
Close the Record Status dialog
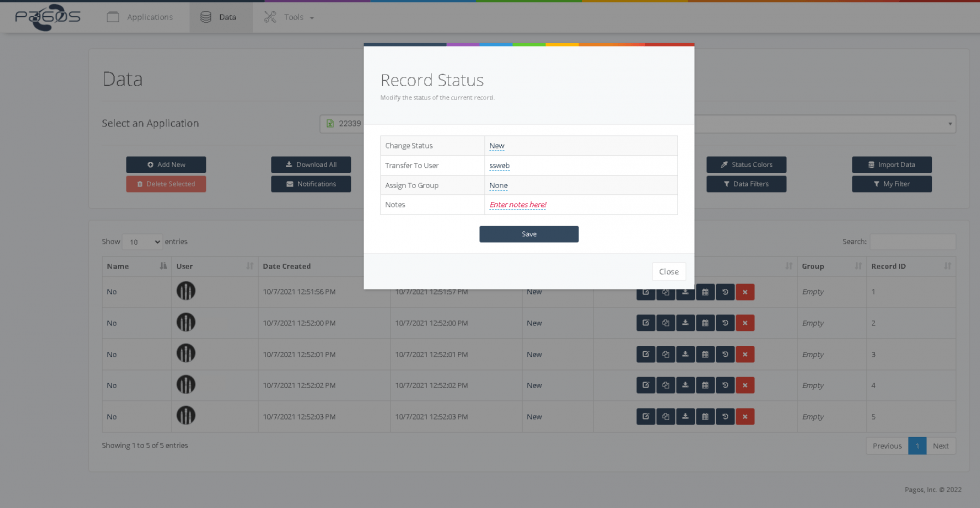click(669, 271)
